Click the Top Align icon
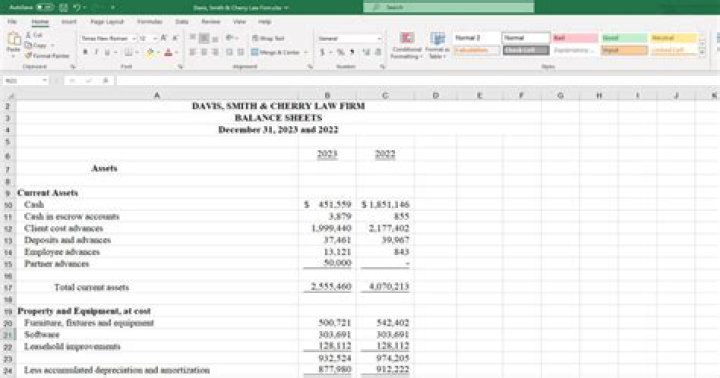Image resolution: width=720 pixels, height=378 pixels. [193, 38]
